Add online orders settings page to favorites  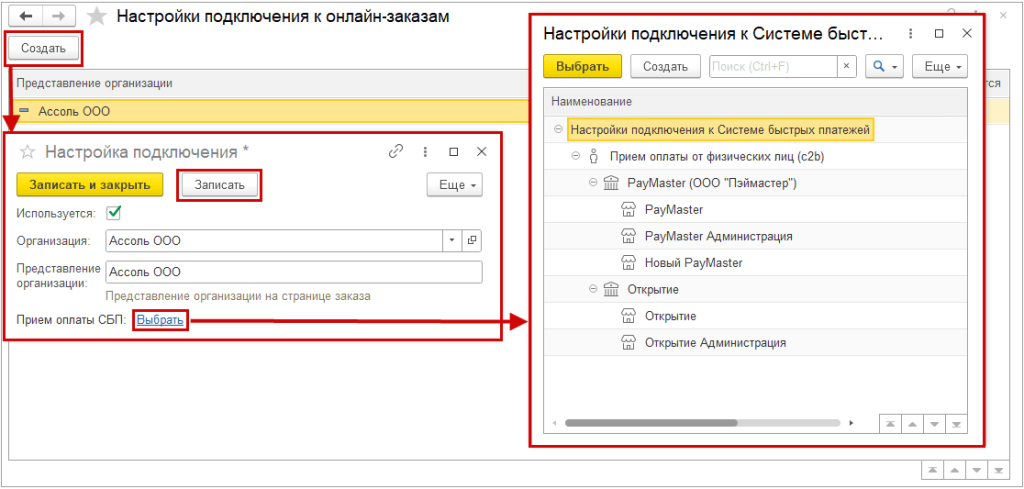point(96,17)
